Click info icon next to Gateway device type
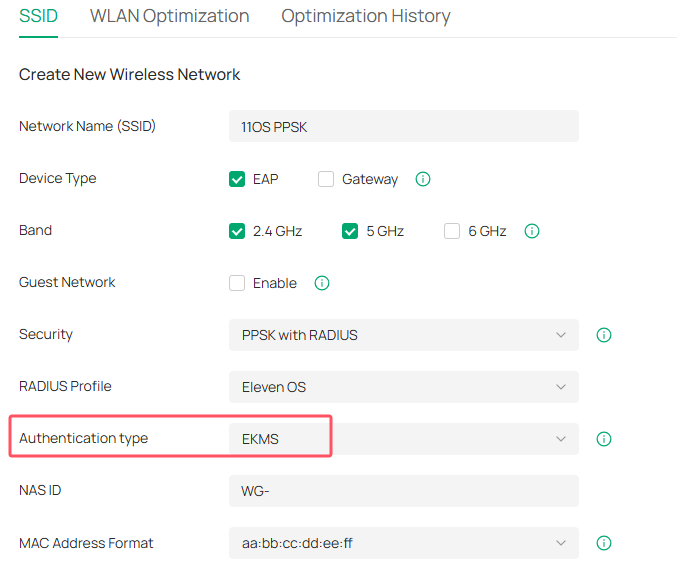The width and height of the screenshot is (677, 574). pyautogui.click(x=422, y=179)
